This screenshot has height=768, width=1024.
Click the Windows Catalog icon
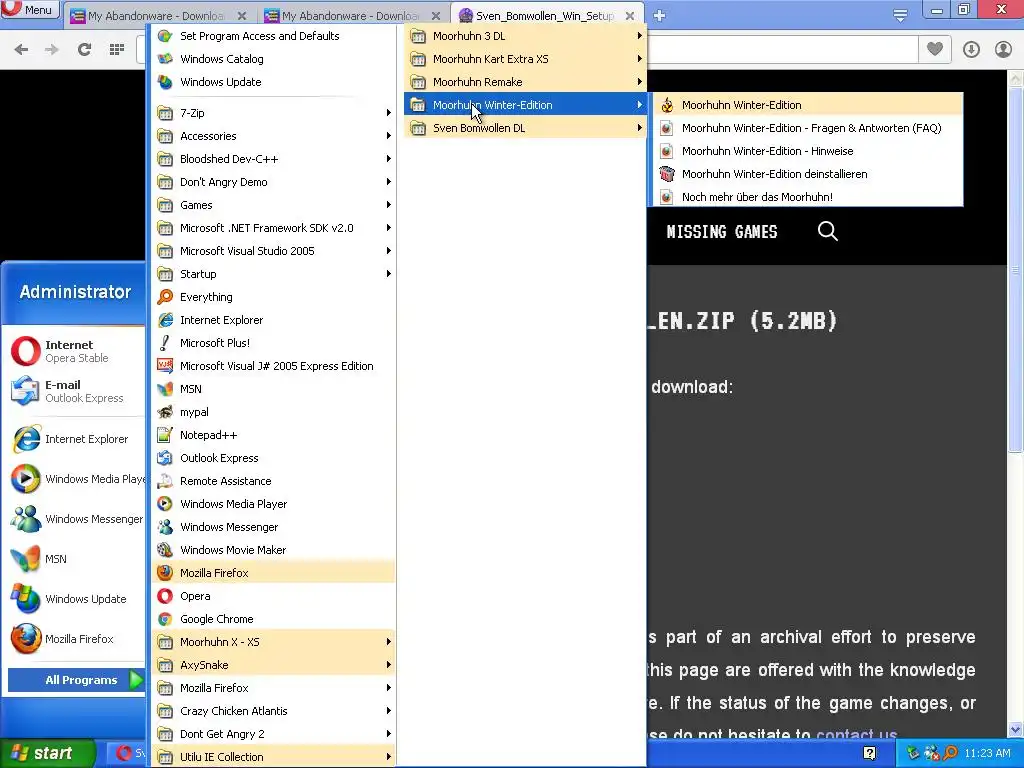tap(165, 59)
